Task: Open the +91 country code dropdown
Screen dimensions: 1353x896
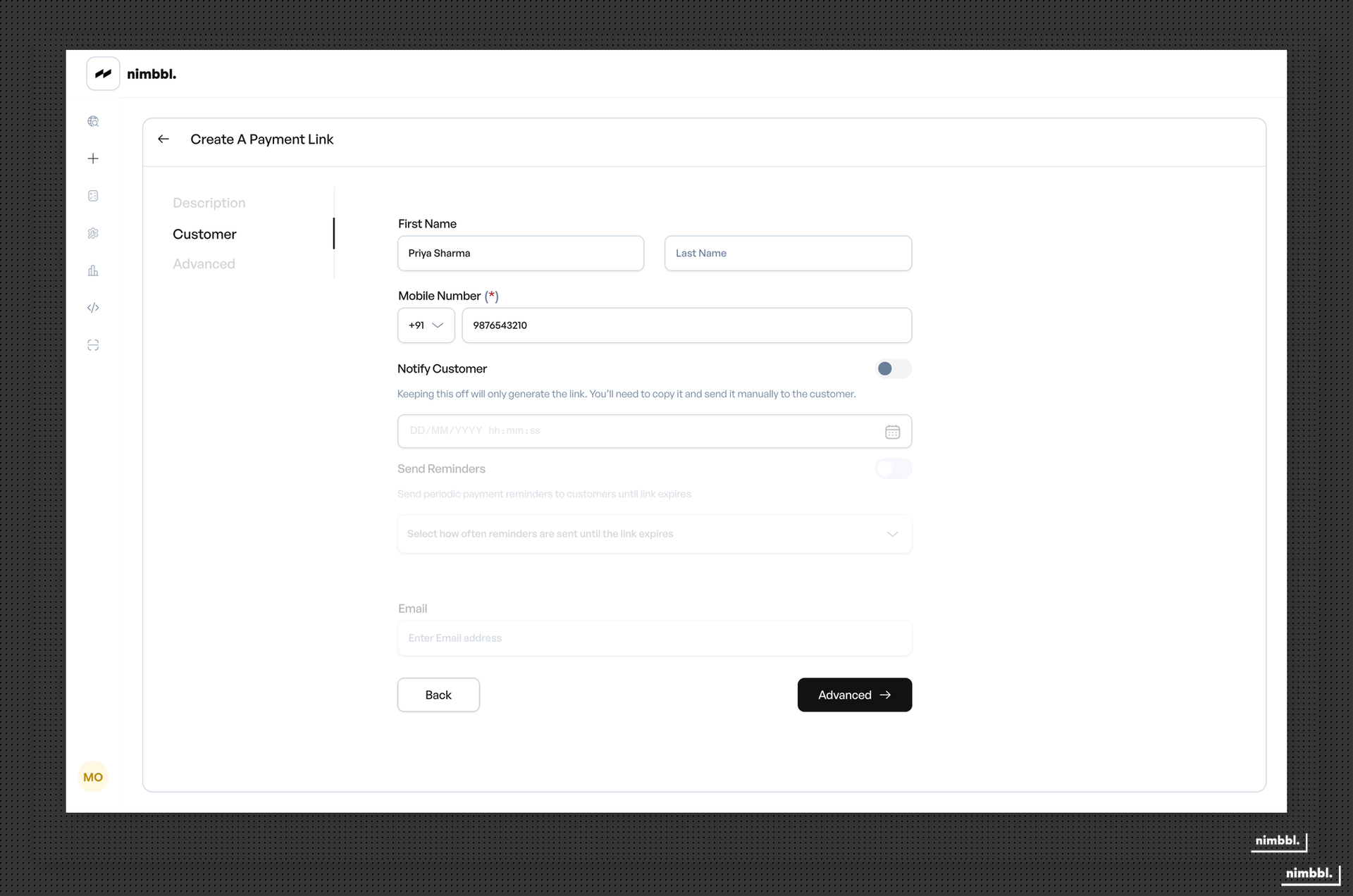Action: (x=426, y=325)
